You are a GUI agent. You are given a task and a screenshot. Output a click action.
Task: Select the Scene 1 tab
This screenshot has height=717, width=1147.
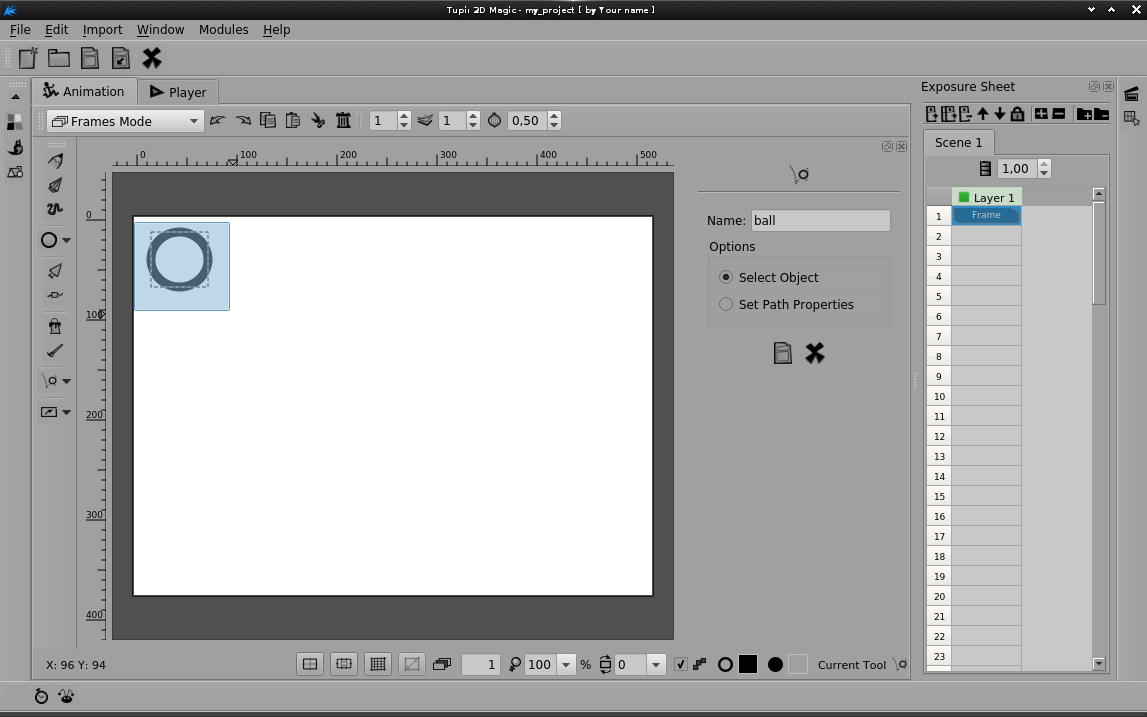958,142
